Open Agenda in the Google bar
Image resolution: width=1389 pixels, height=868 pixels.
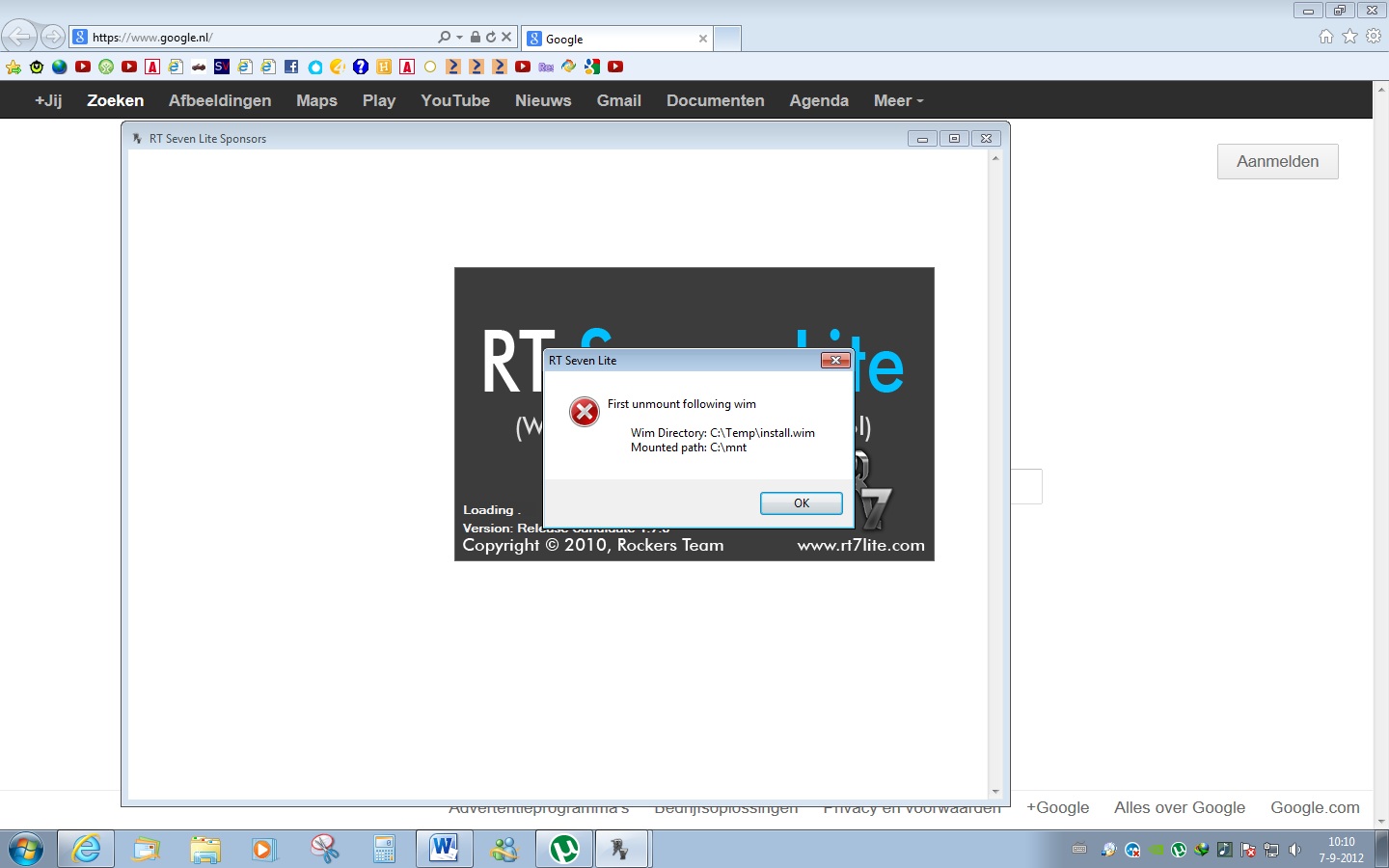(x=819, y=100)
